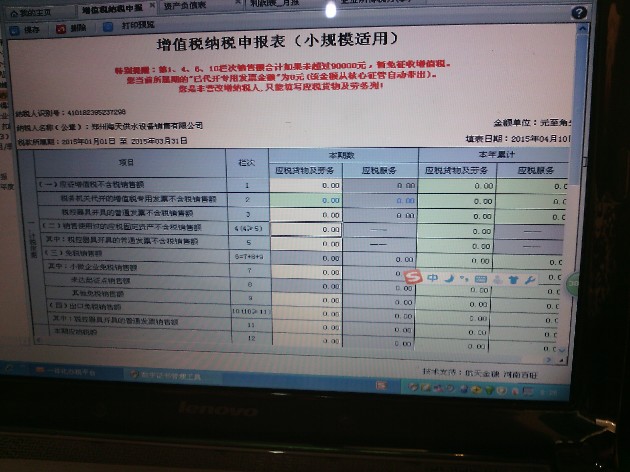Toggle punctuation mode on the Sogou bar
The height and width of the screenshot is (472, 630).
coord(464,278)
